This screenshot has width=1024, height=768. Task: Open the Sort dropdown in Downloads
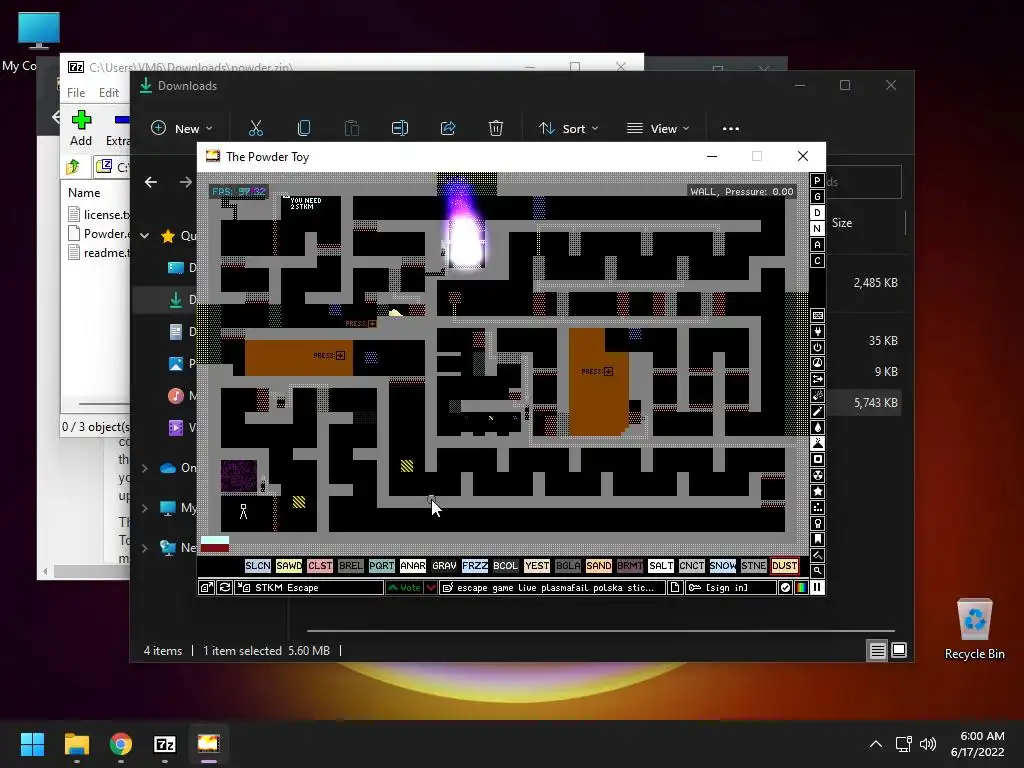click(x=568, y=129)
